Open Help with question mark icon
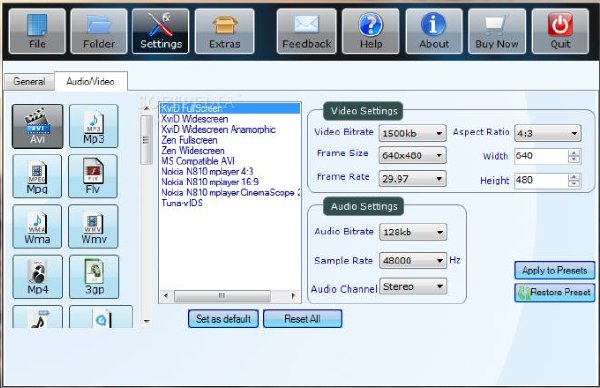This screenshot has height=388, width=600. coord(370,31)
